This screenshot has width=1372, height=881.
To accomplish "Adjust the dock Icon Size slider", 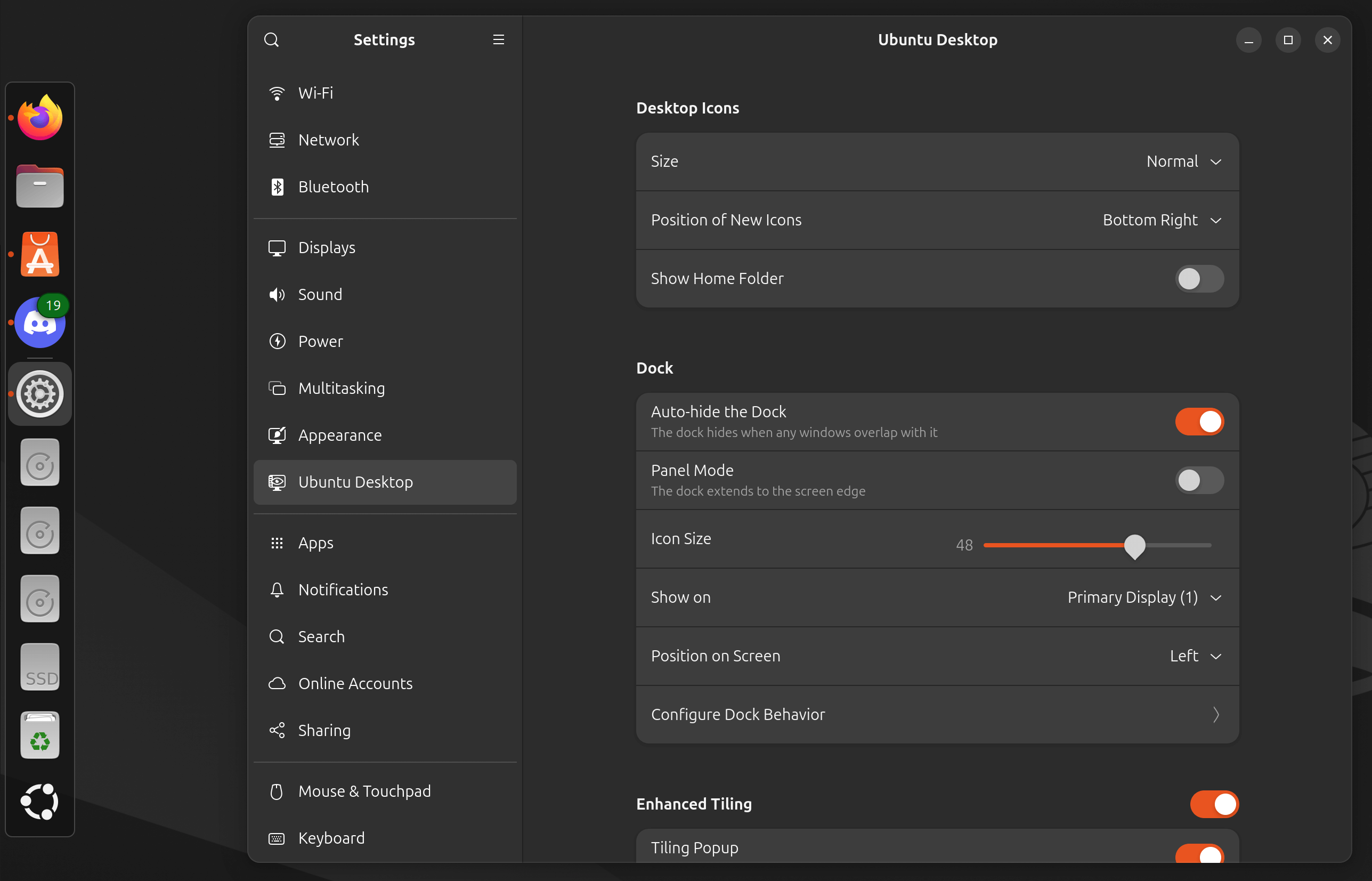I will 1136,546.
